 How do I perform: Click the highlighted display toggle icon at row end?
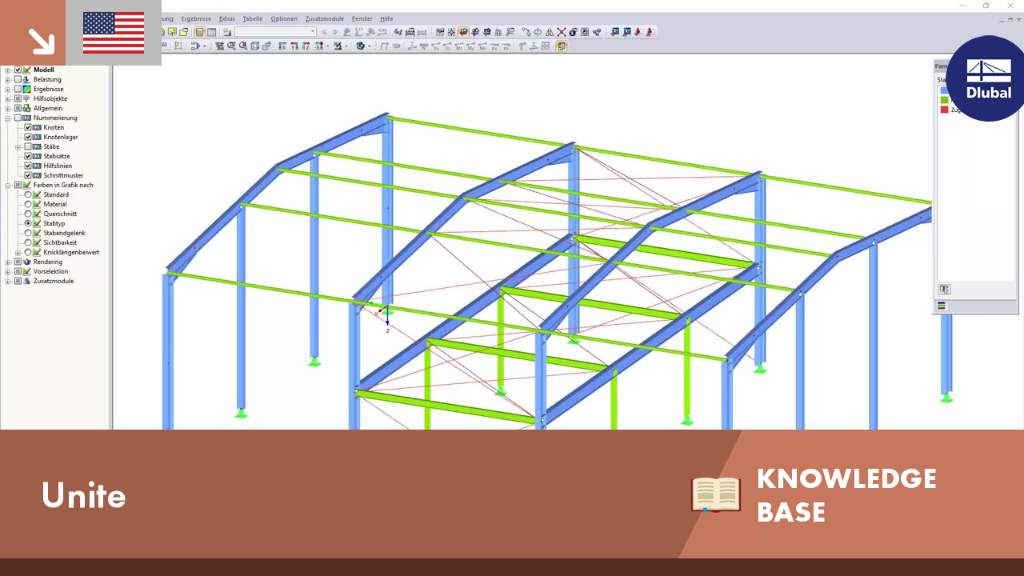pyautogui.click(x=562, y=46)
